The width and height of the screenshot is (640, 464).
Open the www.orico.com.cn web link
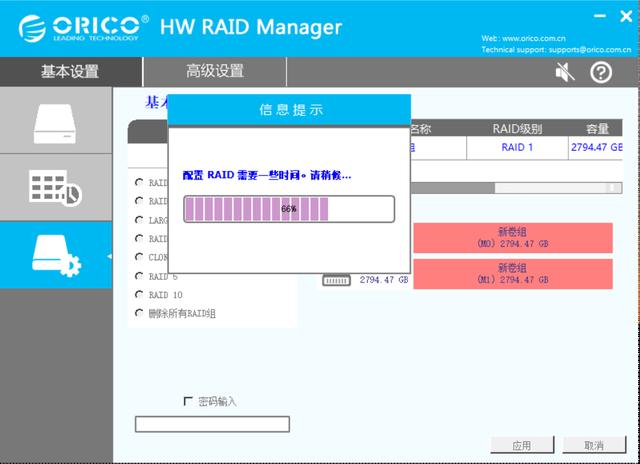pos(533,38)
